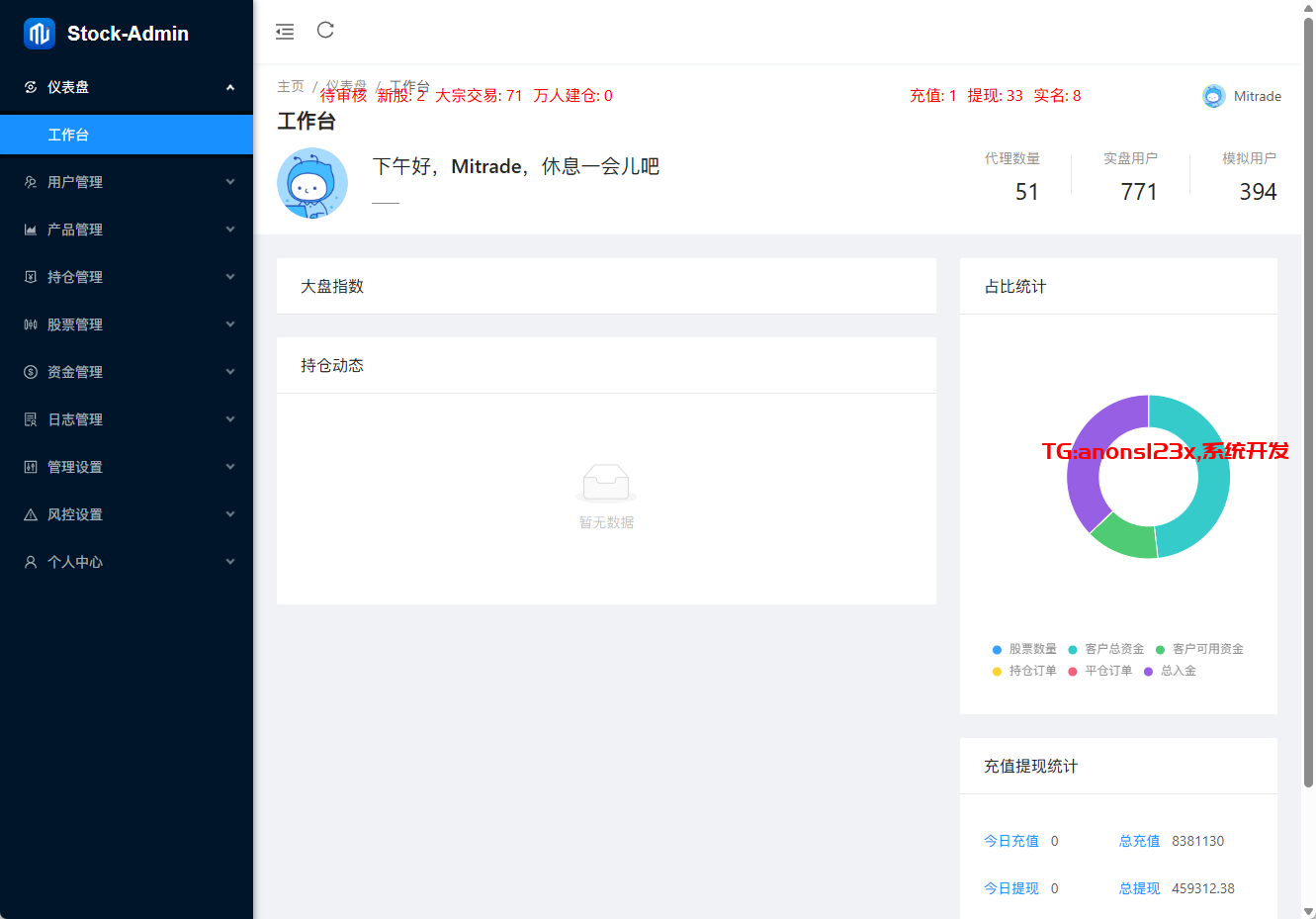Screen dimensions: 1316x919
Task: Click the 产品管理 chart icon in sidebar
Action: pos(31,230)
